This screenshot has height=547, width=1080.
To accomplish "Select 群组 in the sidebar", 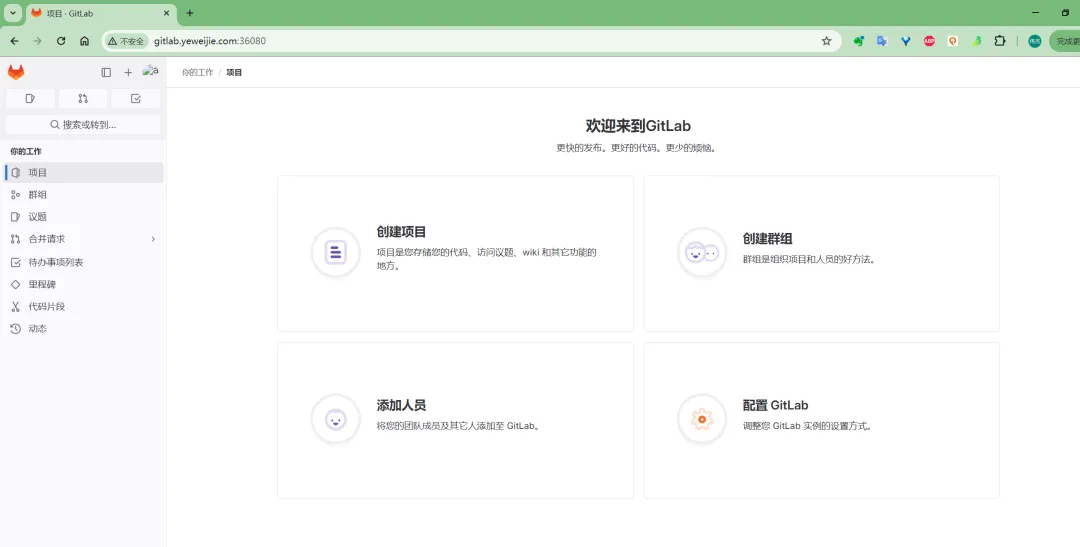I will pyautogui.click(x=38, y=195).
